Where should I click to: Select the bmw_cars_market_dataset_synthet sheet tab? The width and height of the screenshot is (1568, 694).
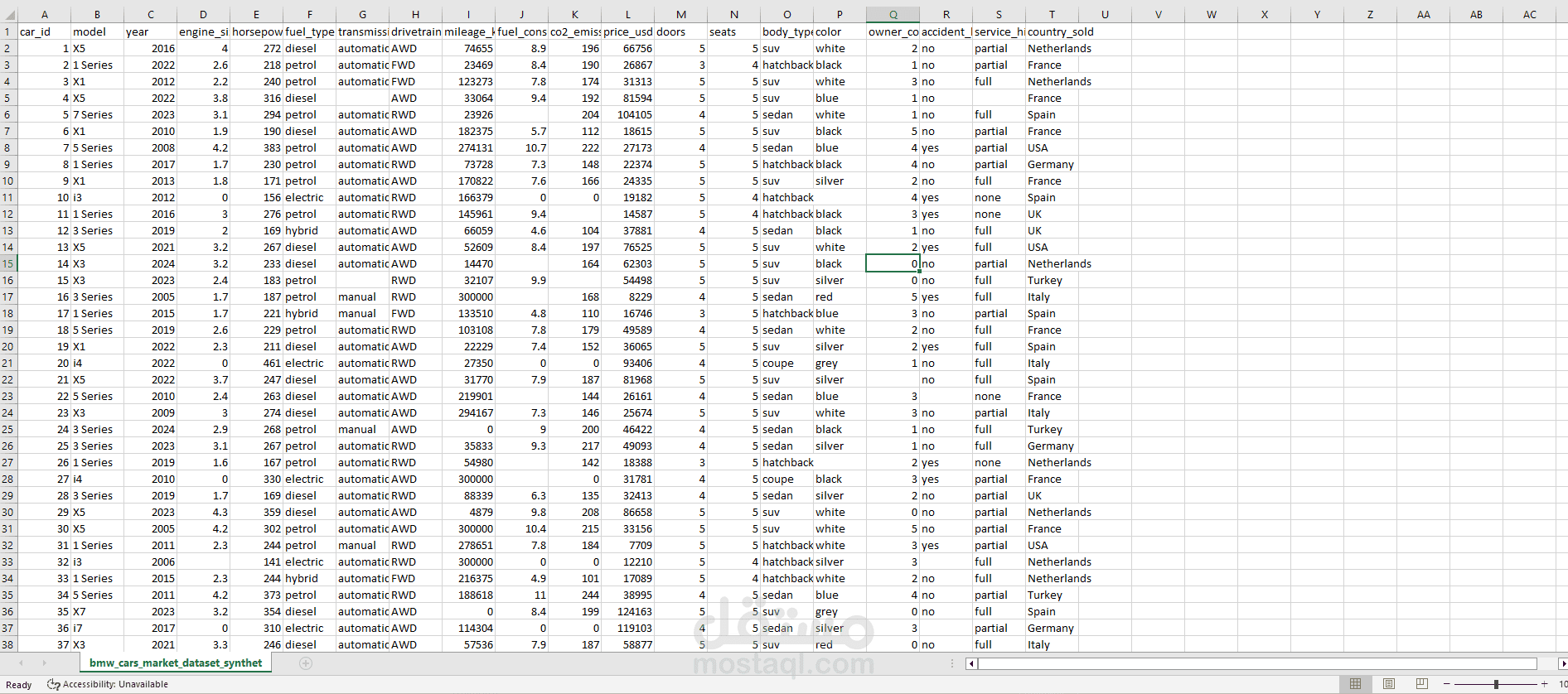click(x=176, y=663)
